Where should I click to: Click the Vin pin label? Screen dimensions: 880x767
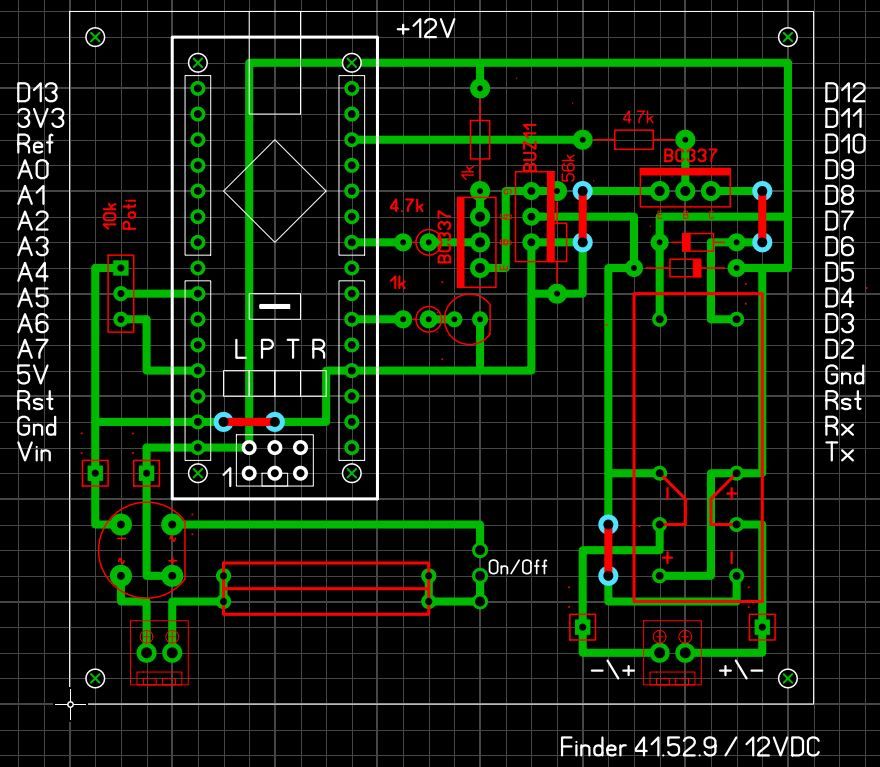36,454
